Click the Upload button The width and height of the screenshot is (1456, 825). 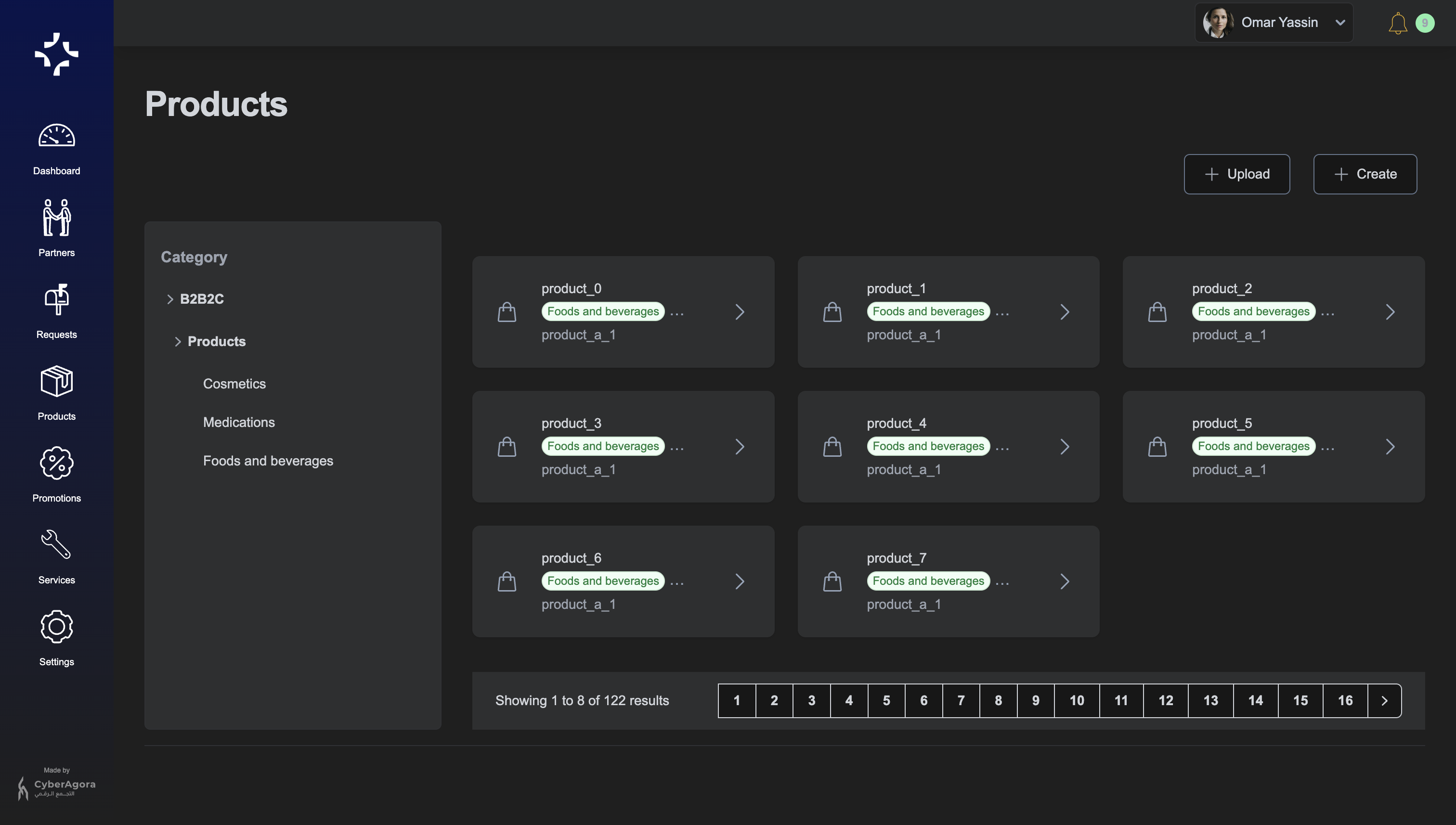[x=1236, y=174]
